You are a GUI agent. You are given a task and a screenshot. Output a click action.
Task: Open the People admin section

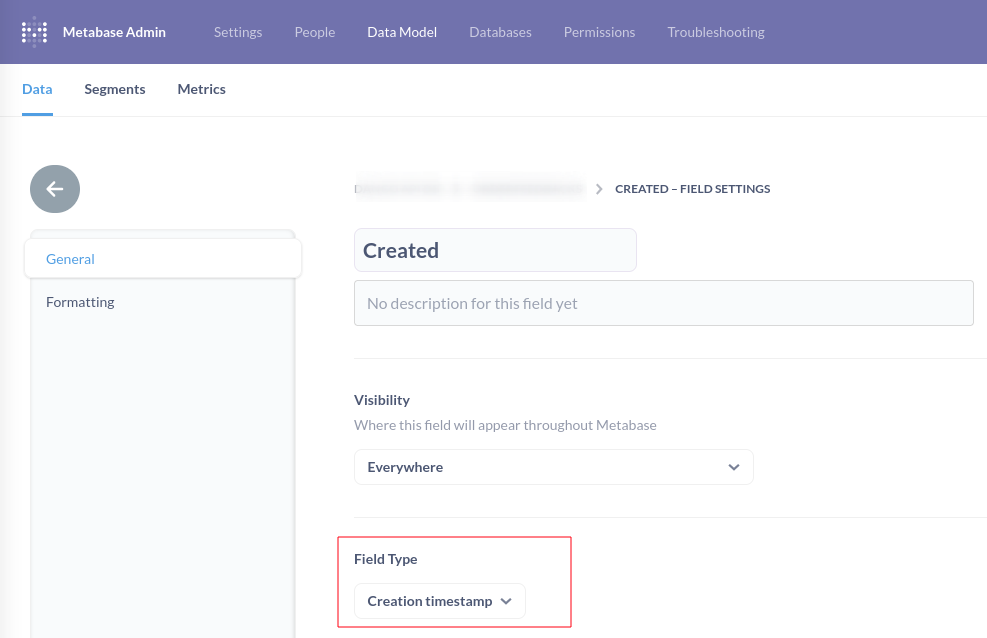tap(314, 32)
